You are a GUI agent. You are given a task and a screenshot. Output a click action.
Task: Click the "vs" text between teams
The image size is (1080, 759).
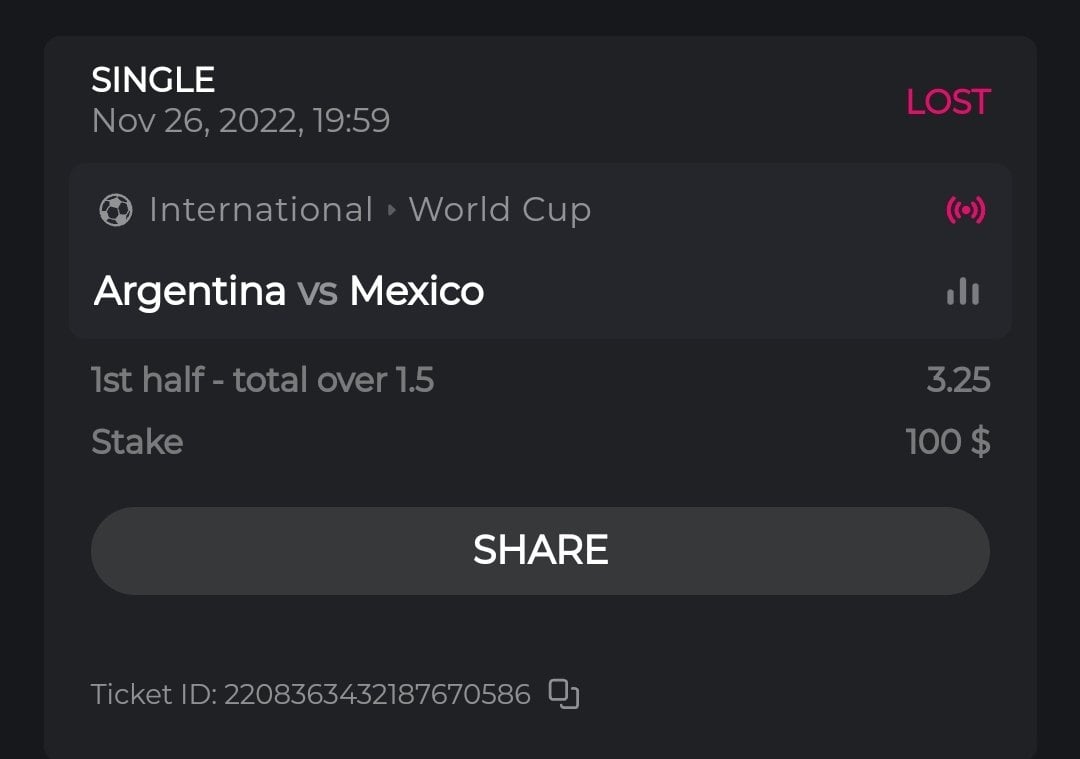point(317,291)
